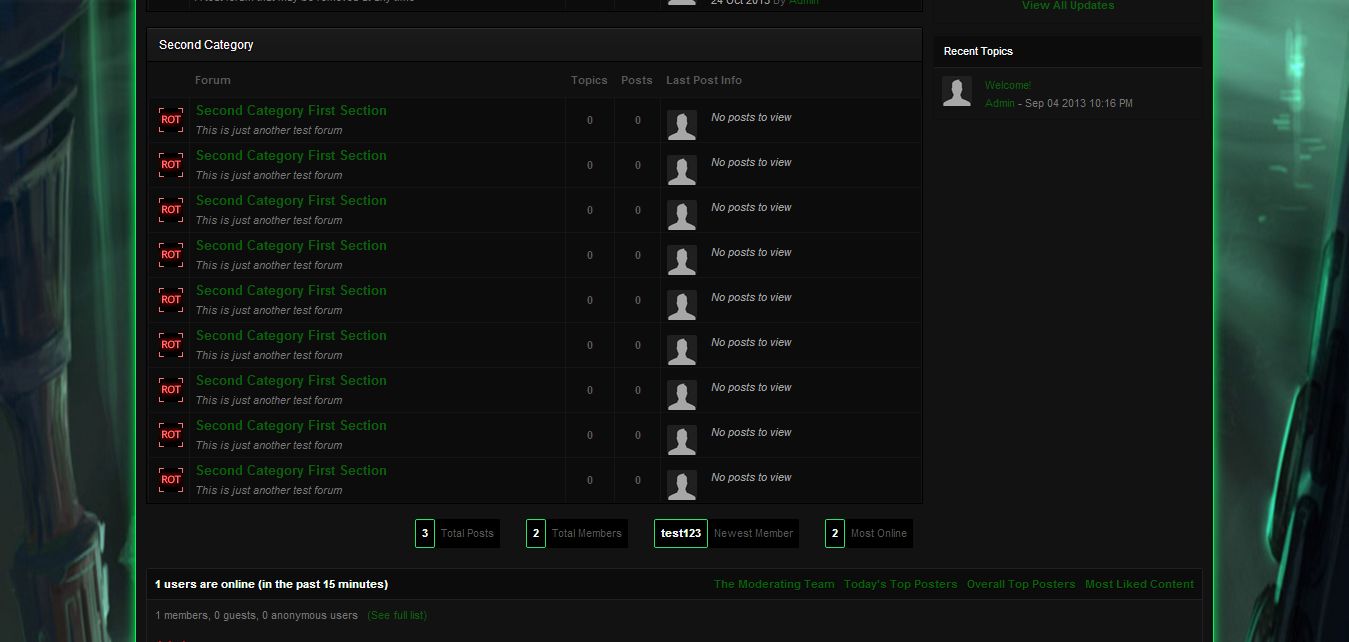Click the View All Updates link
This screenshot has height=642, width=1349.
point(1067,6)
